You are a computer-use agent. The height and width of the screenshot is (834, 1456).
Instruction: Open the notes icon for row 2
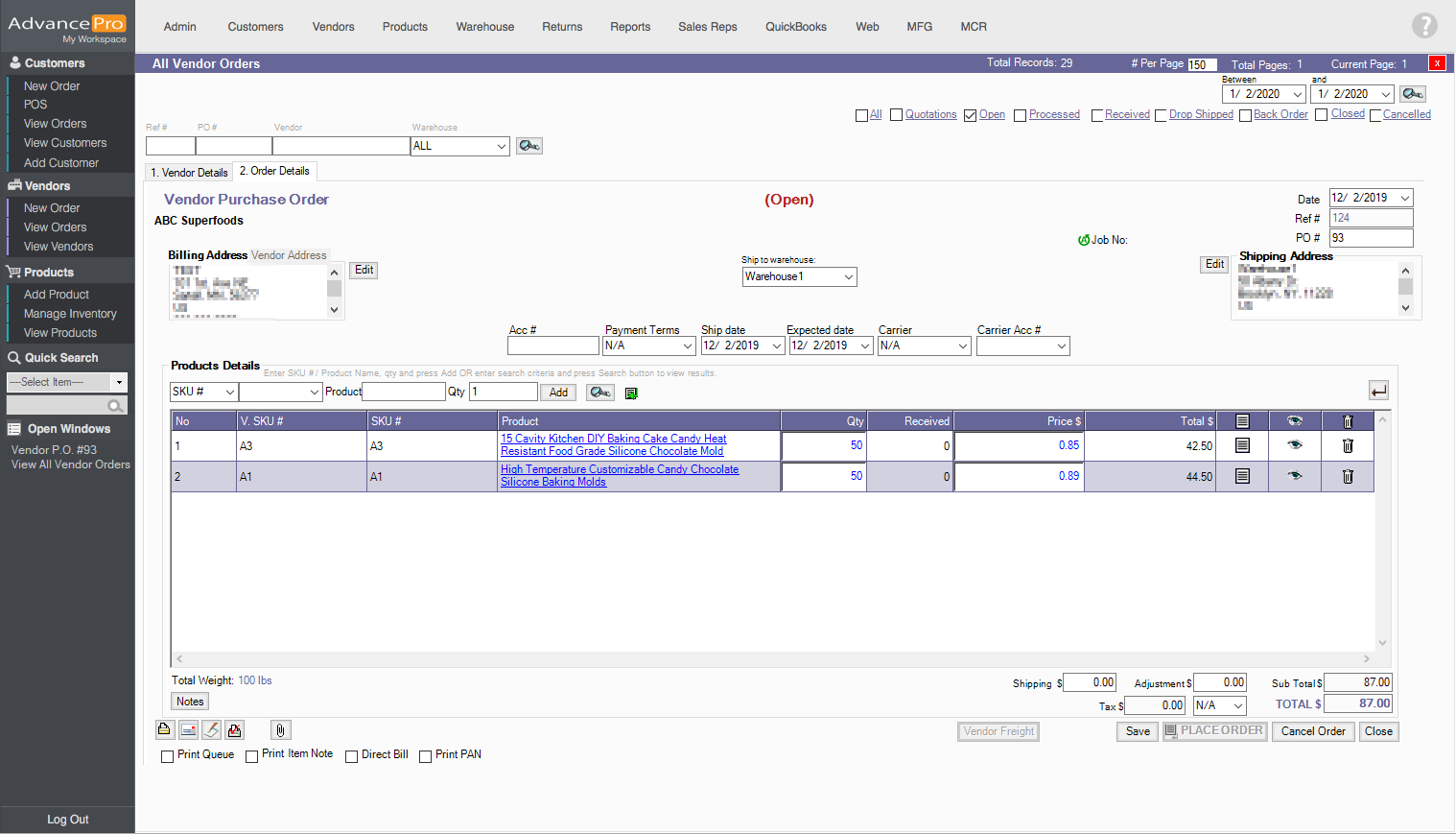coord(1242,476)
